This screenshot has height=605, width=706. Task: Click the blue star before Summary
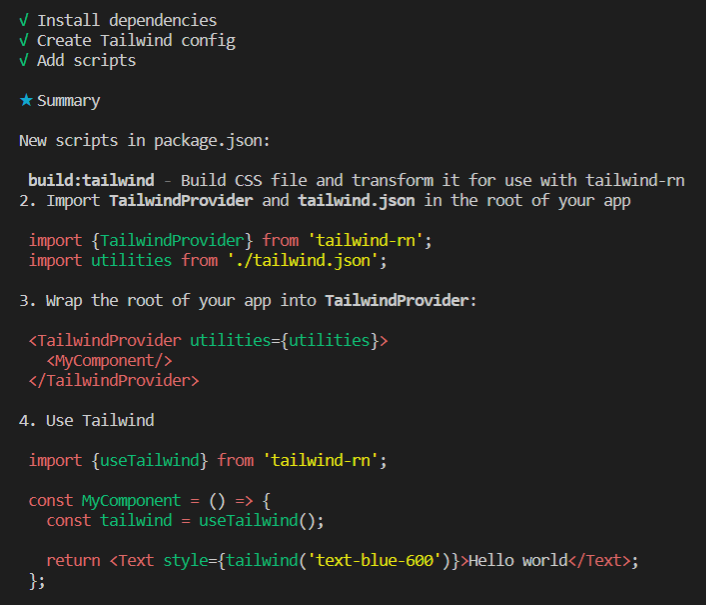[26, 101]
